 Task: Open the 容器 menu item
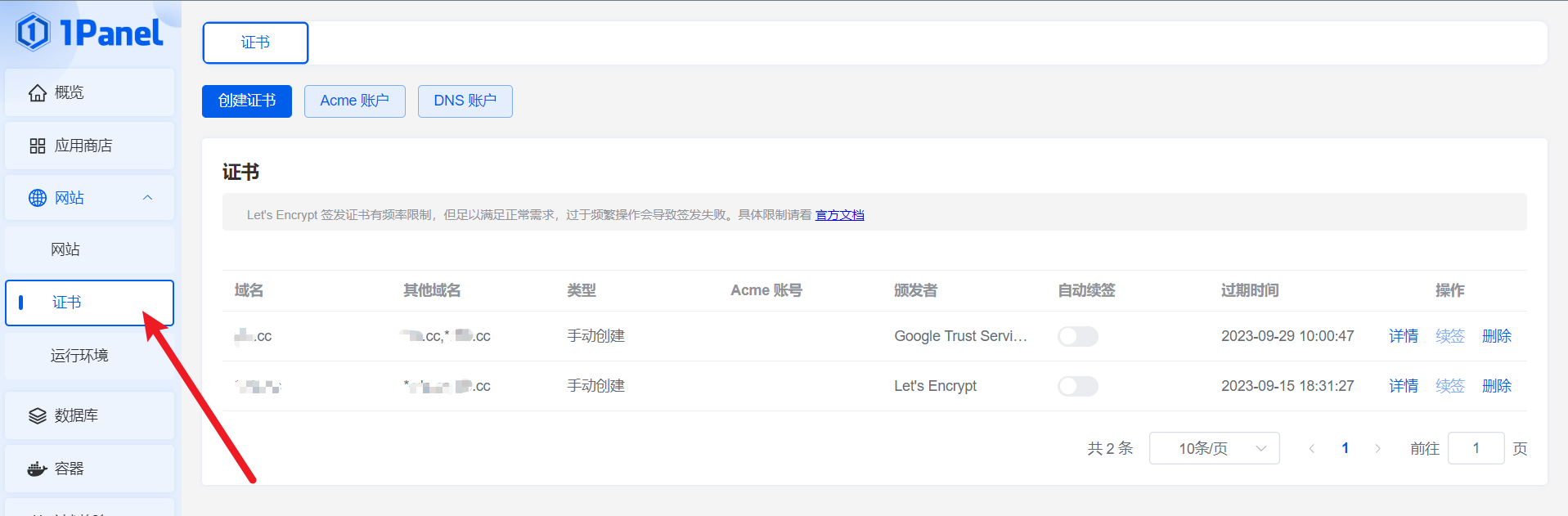pyautogui.click(x=90, y=469)
